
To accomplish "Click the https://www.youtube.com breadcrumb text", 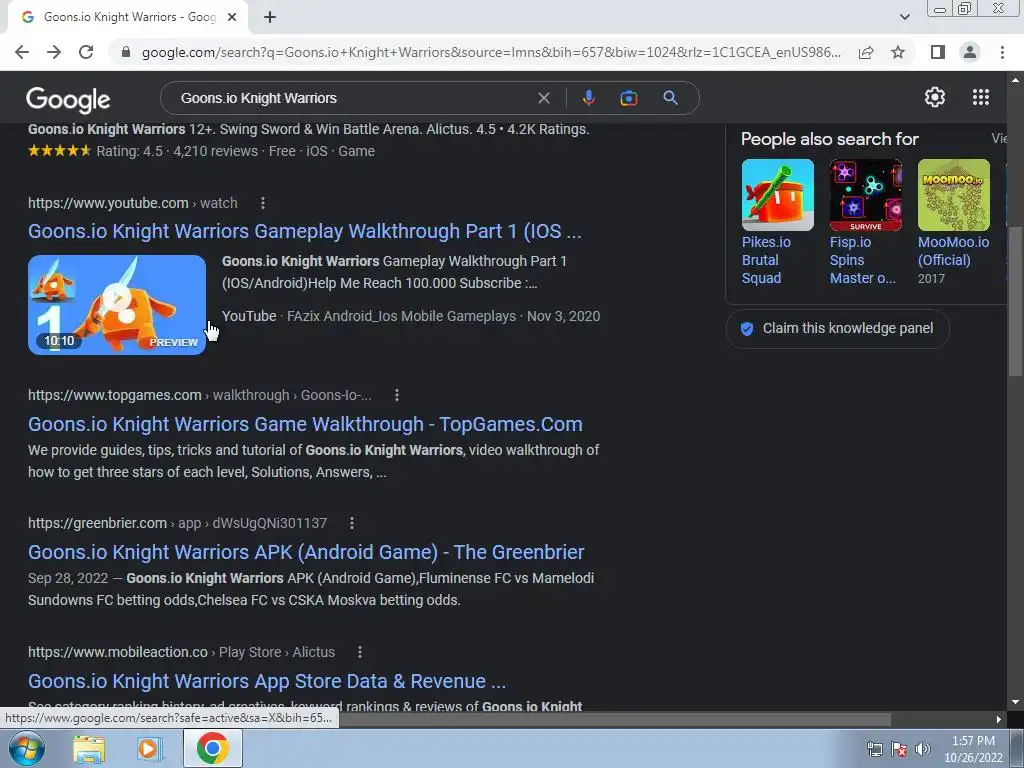I will [108, 203].
